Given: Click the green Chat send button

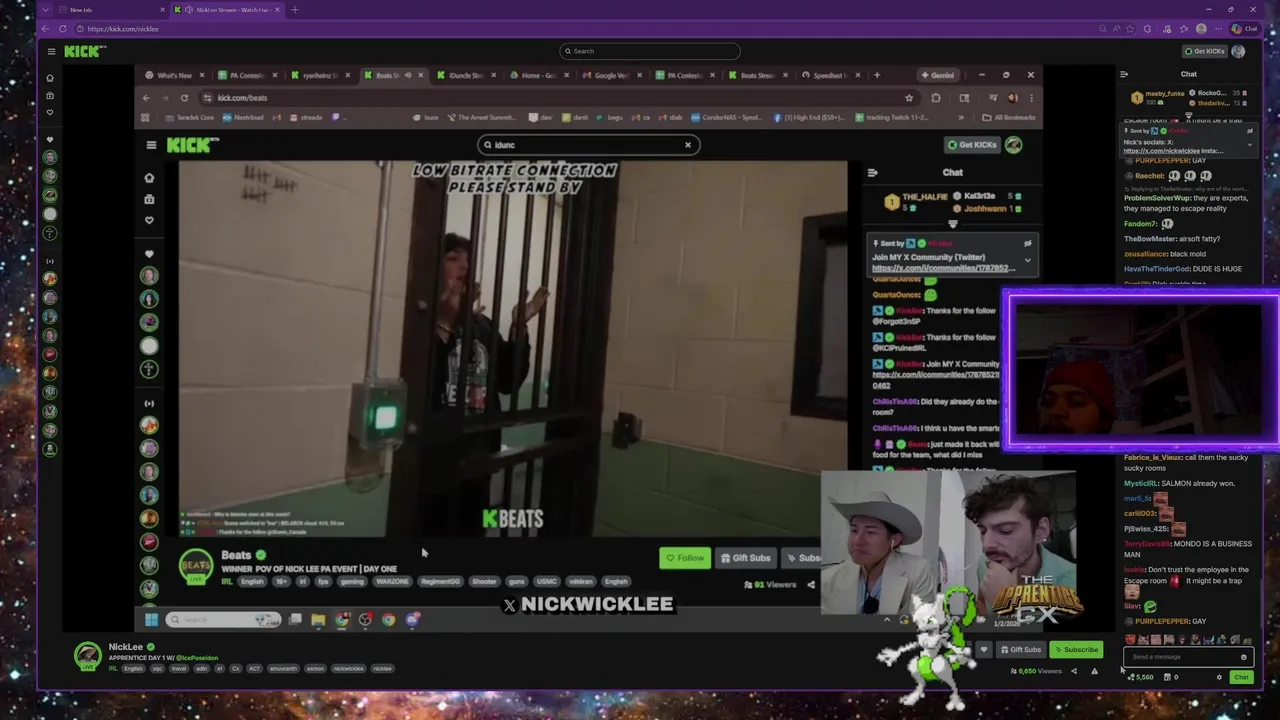Looking at the screenshot, I should coord(1241,677).
